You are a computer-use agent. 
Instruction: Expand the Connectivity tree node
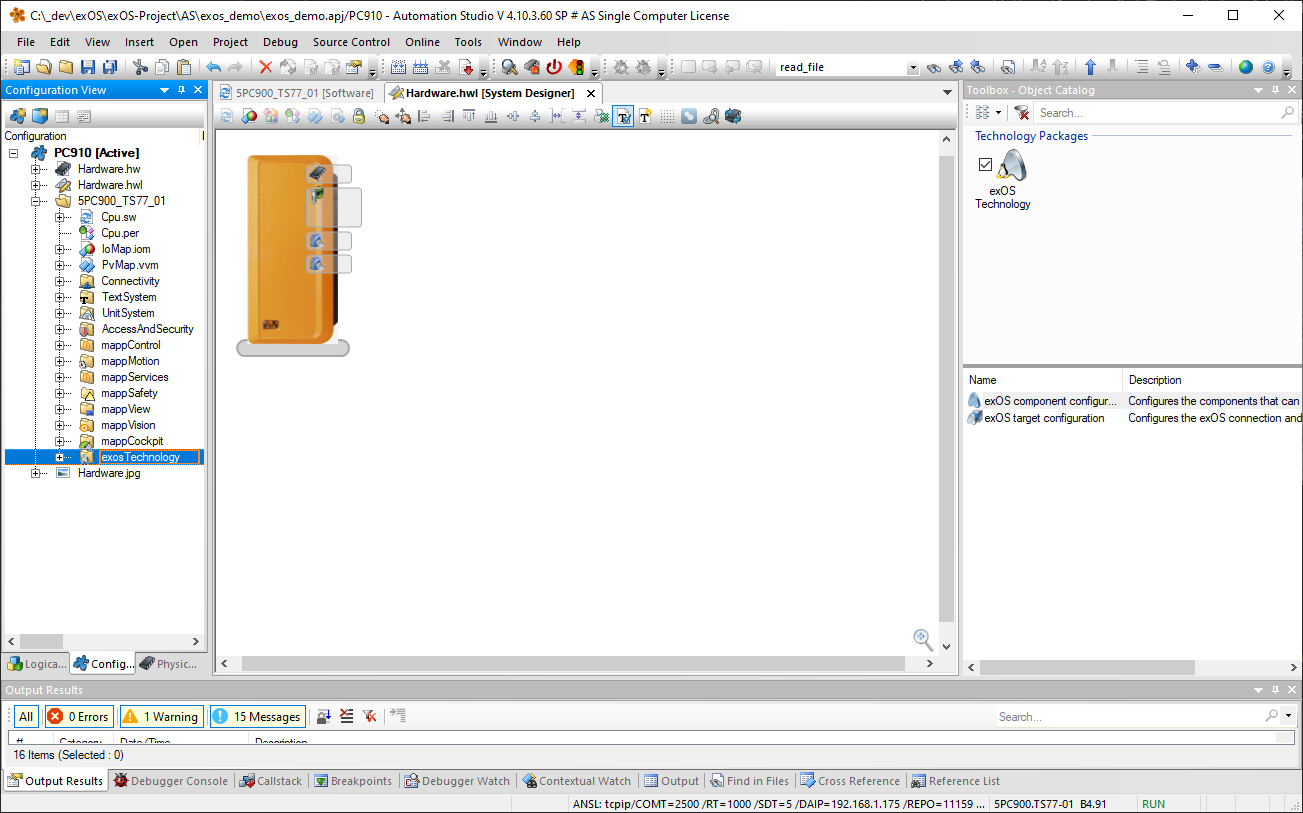click(x=60, y=281)
